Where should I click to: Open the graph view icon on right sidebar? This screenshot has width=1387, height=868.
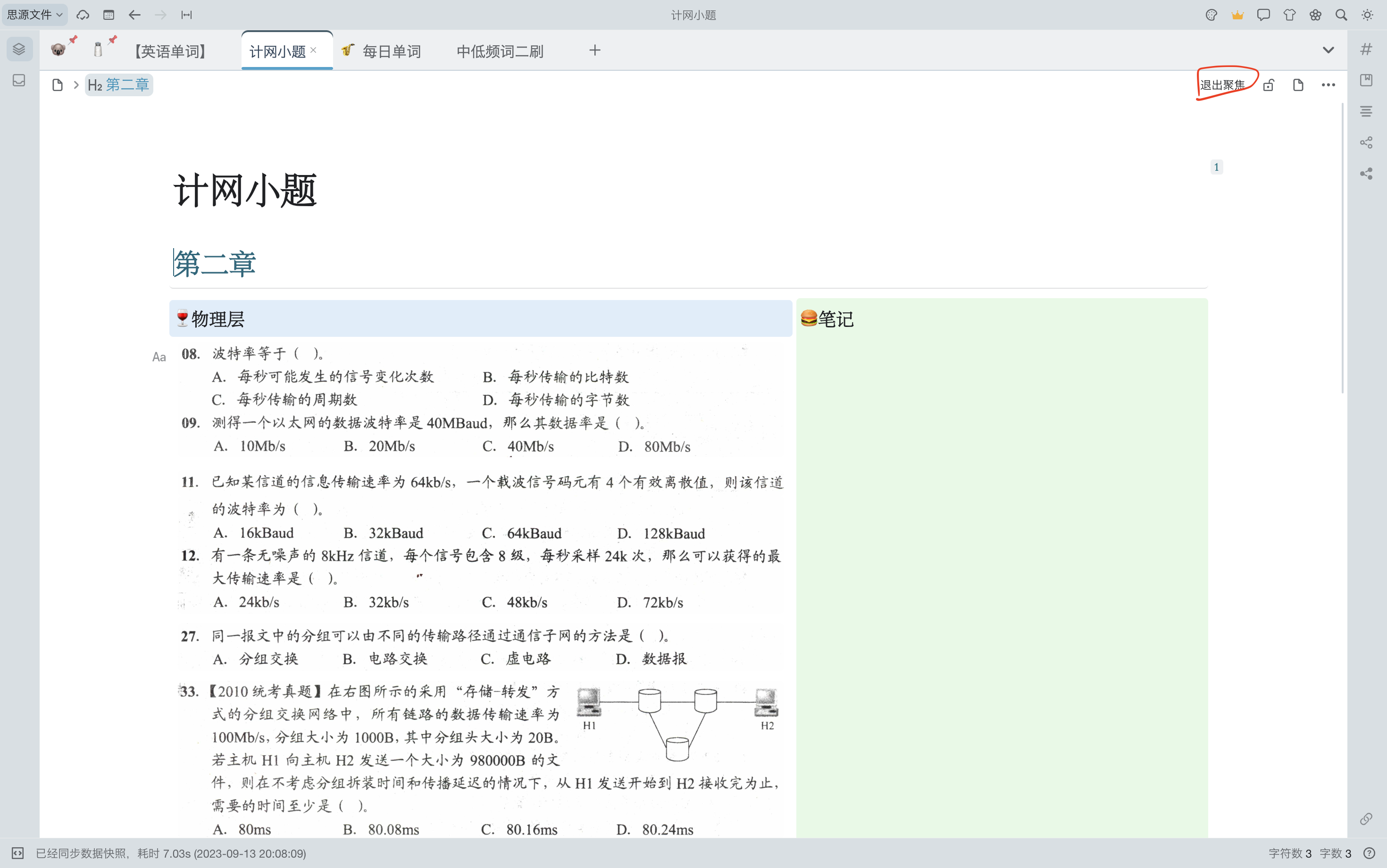pyautogui.click(x=1367, y=142)
